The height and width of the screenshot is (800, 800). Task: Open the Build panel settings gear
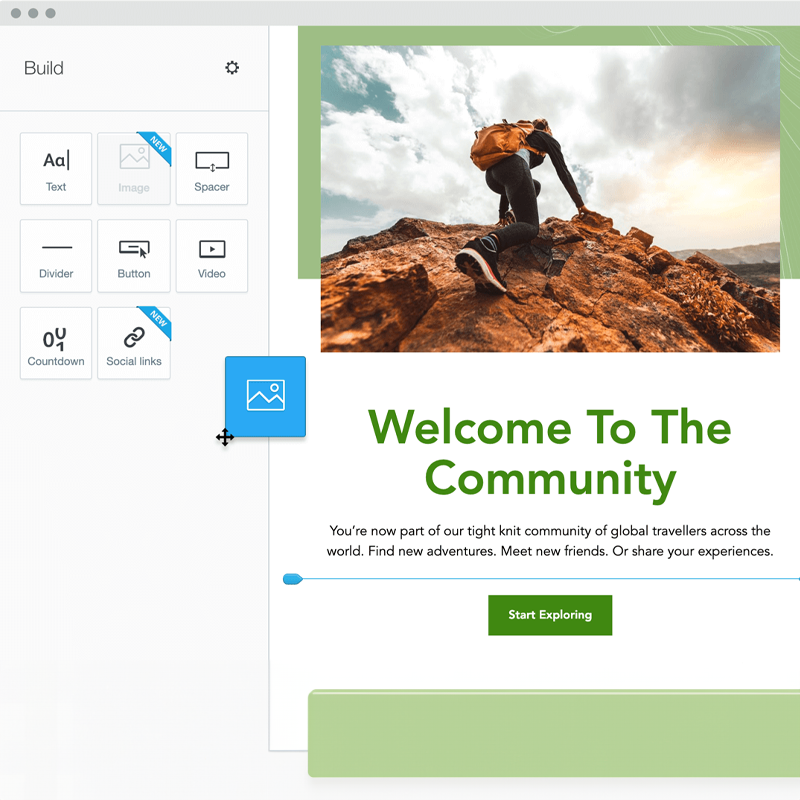tap(232, 68)
